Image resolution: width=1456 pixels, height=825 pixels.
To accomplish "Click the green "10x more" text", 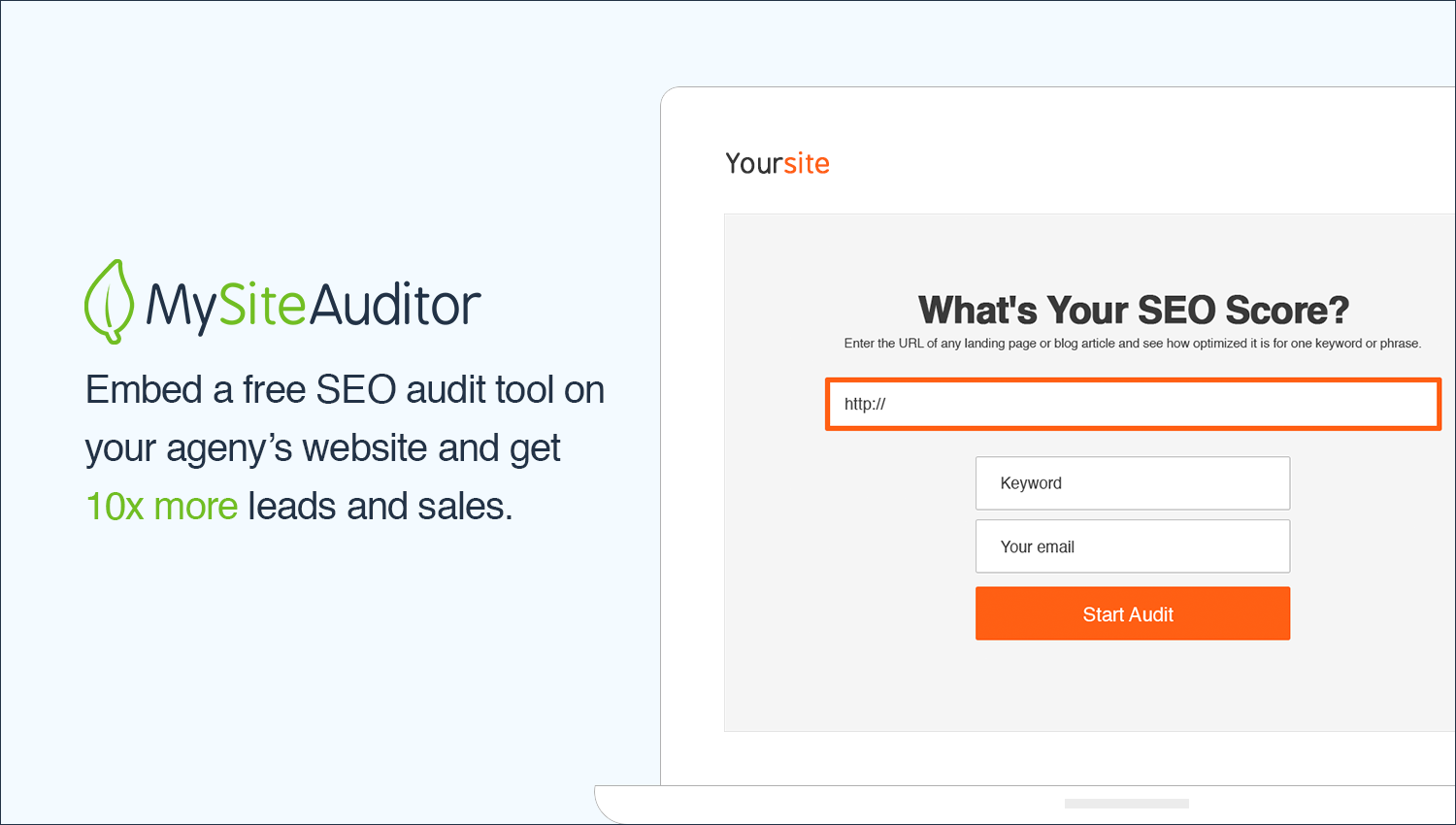I will (161, 506).
